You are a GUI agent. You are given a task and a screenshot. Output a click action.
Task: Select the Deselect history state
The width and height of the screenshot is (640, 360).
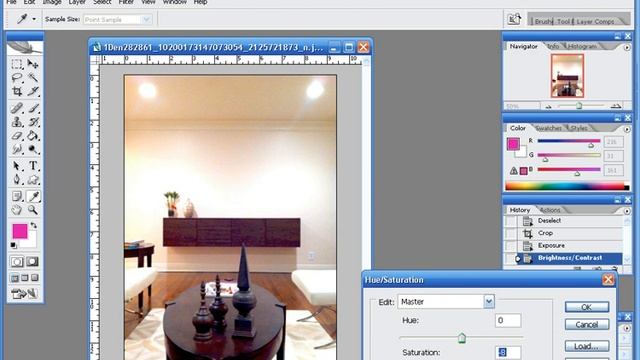pos(570,221)
